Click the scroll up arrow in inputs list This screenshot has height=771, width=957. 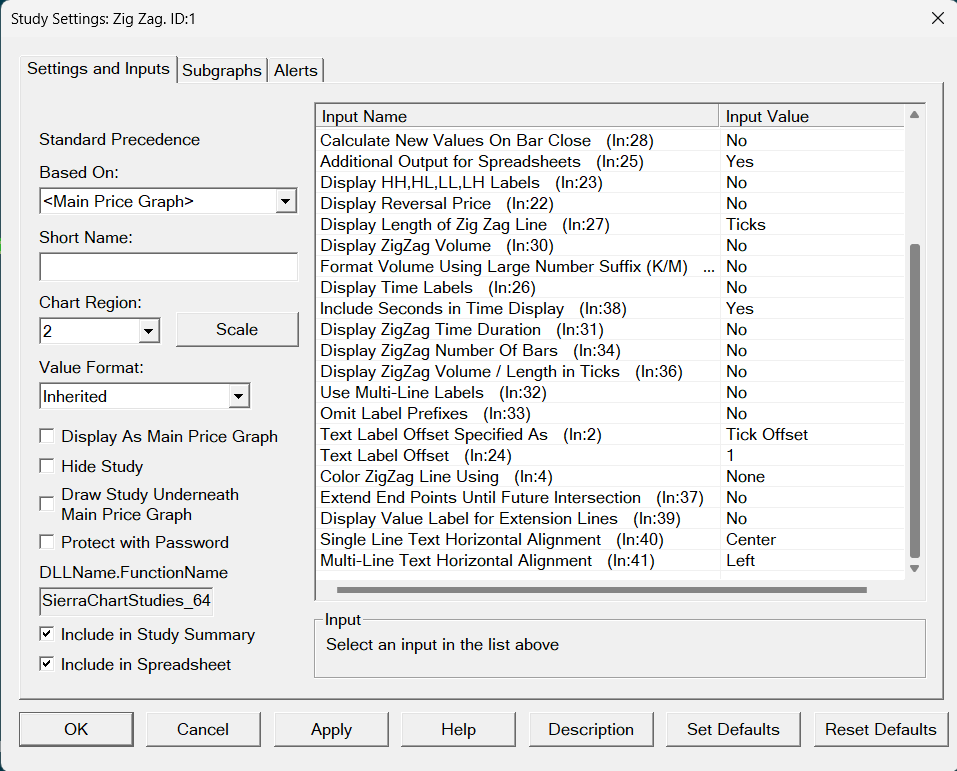(x=914, y=116)
